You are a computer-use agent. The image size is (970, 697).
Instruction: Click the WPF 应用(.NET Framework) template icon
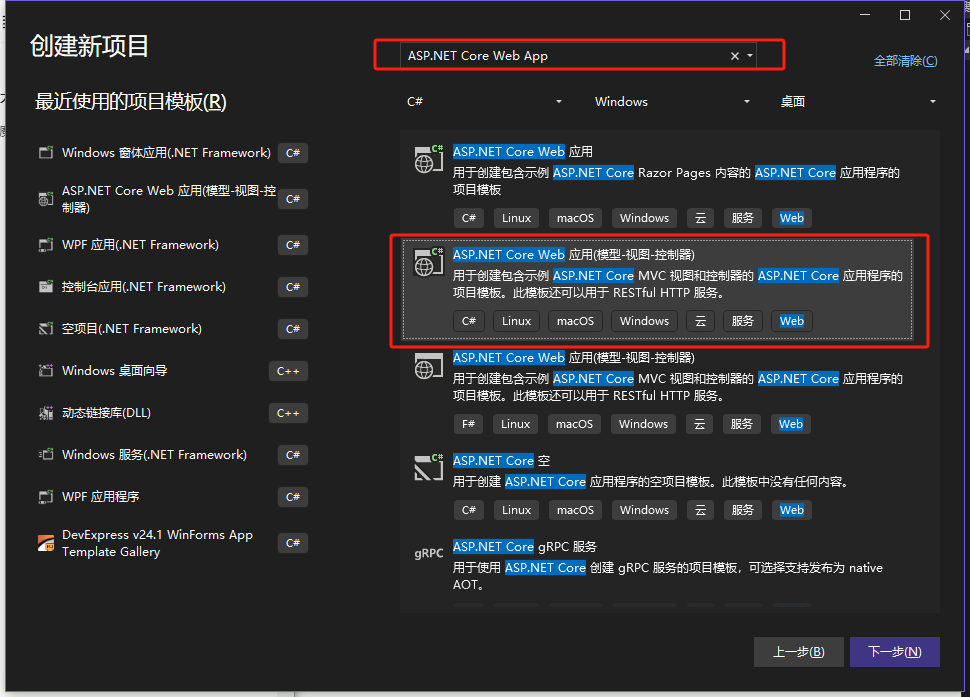(46, 245)
